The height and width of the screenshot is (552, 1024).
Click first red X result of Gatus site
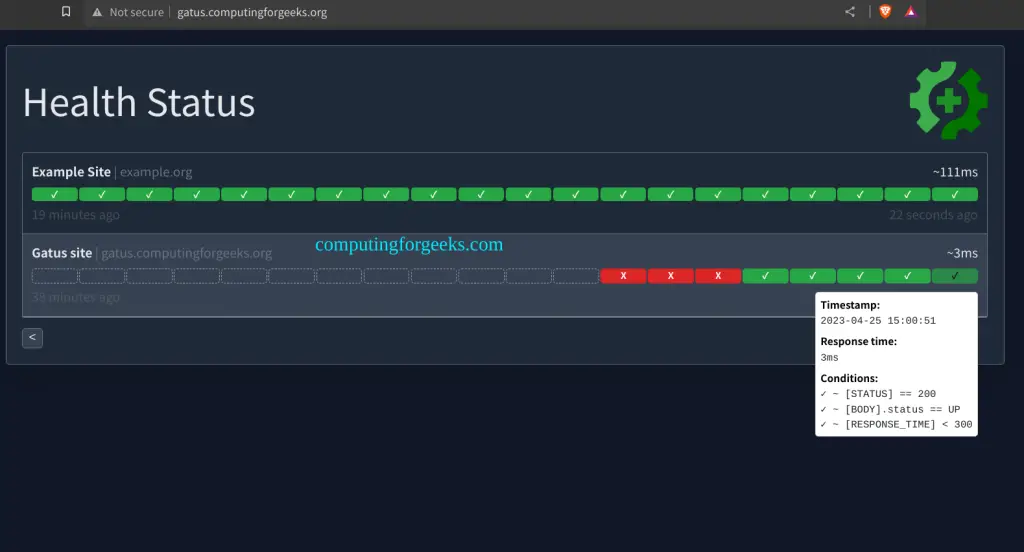click(623, 276)
